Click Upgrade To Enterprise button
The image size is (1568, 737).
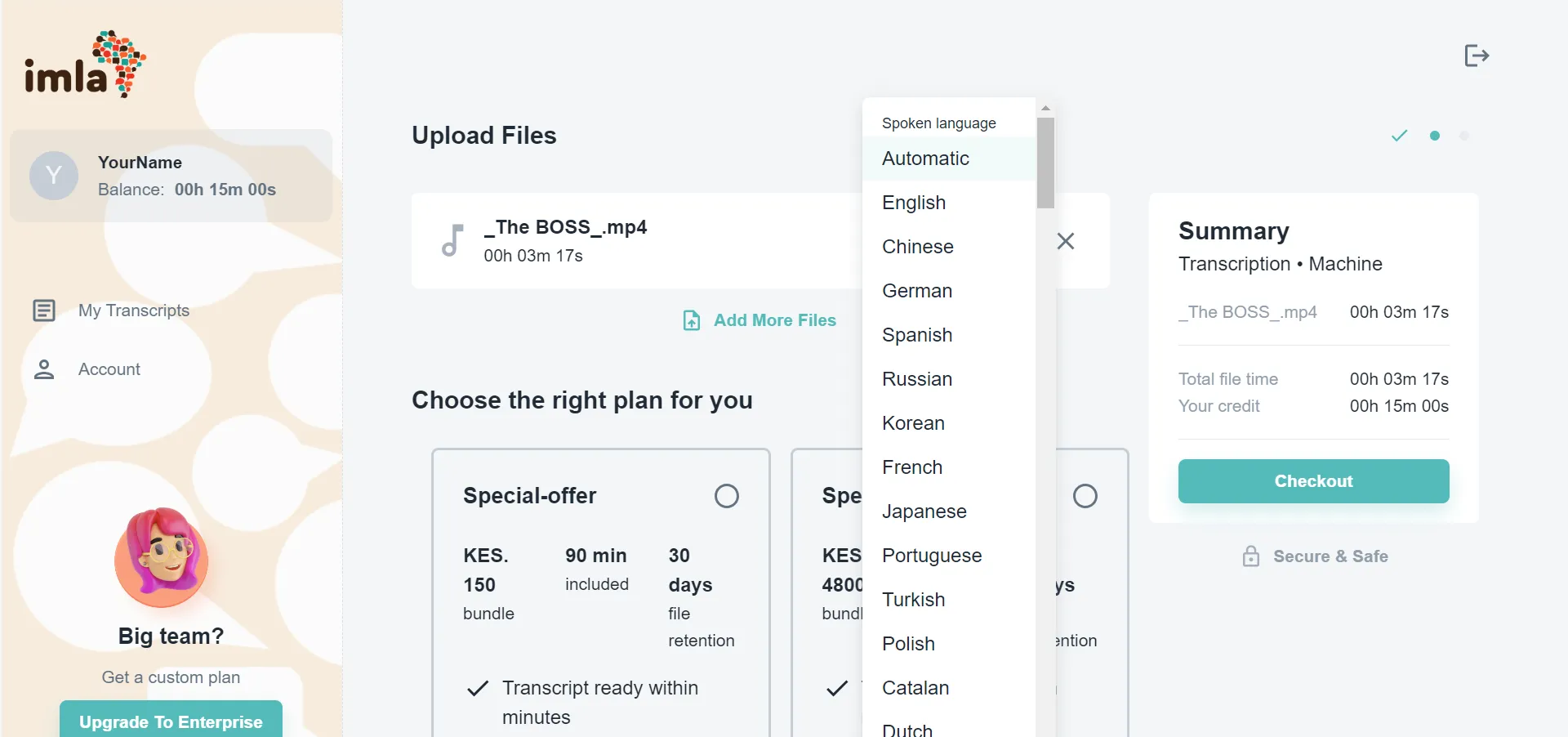[171, 721]
